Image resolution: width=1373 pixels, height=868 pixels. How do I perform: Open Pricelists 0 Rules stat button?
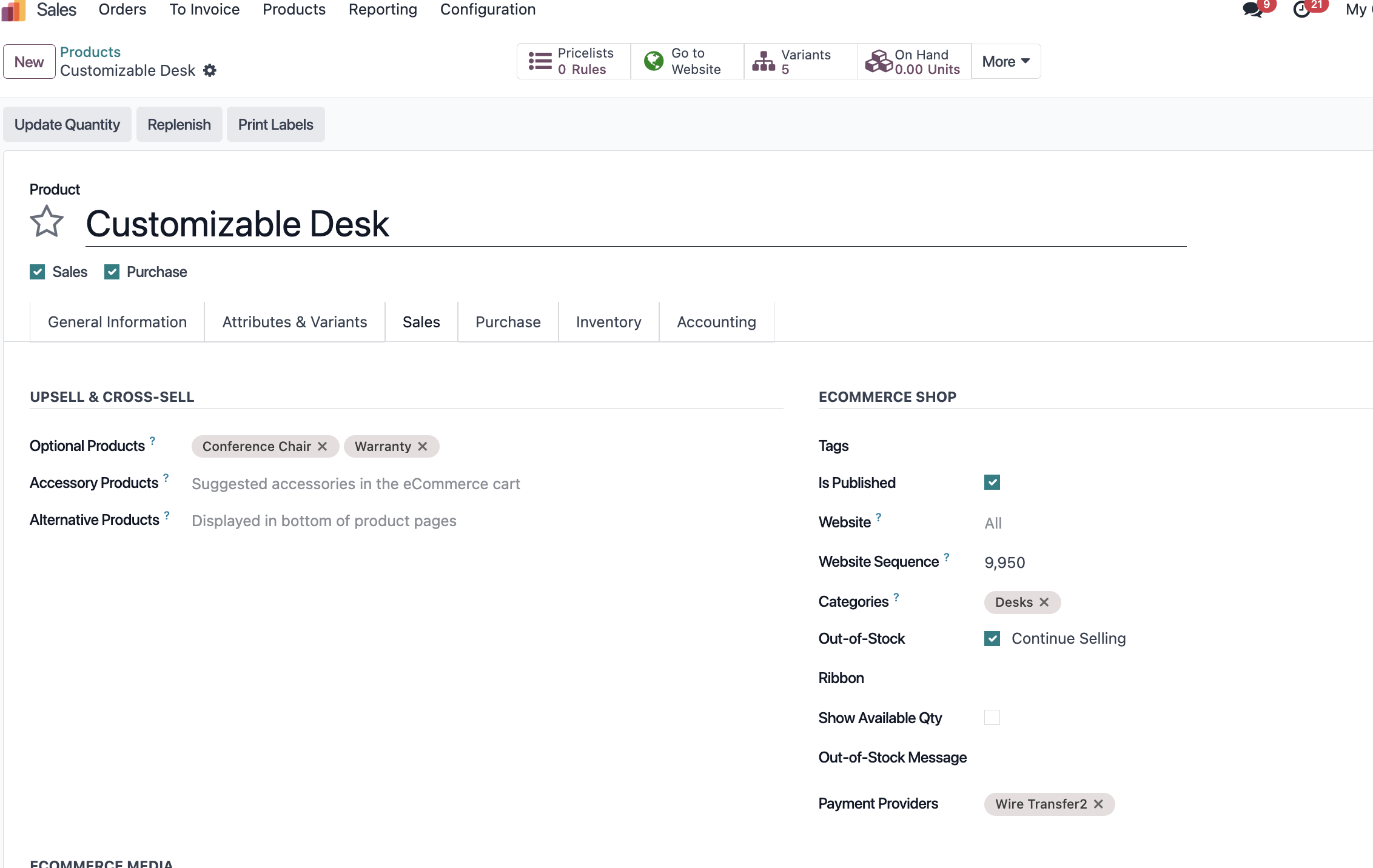573,61
